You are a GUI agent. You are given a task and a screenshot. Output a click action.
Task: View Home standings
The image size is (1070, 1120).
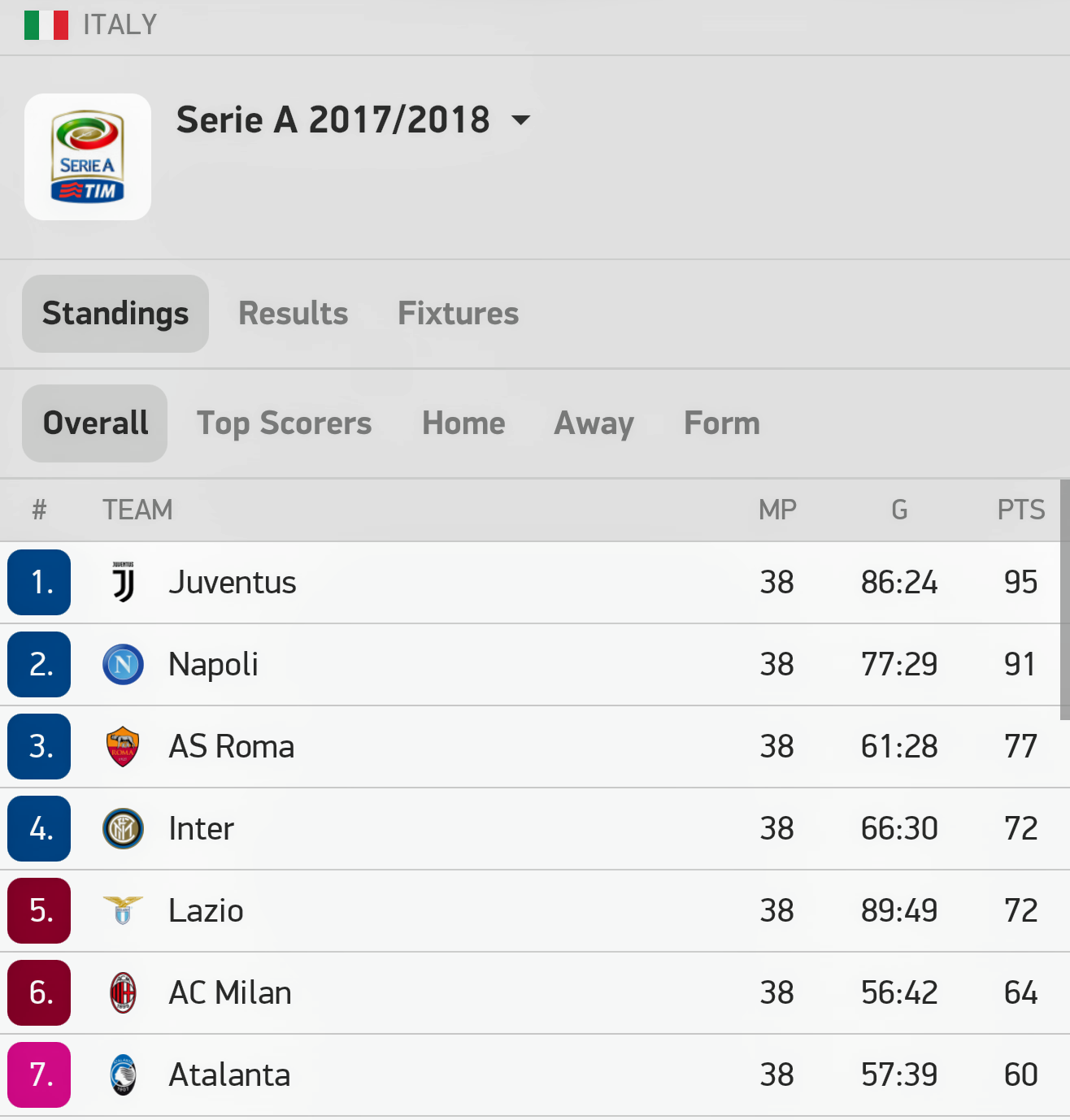click(463, 423)
